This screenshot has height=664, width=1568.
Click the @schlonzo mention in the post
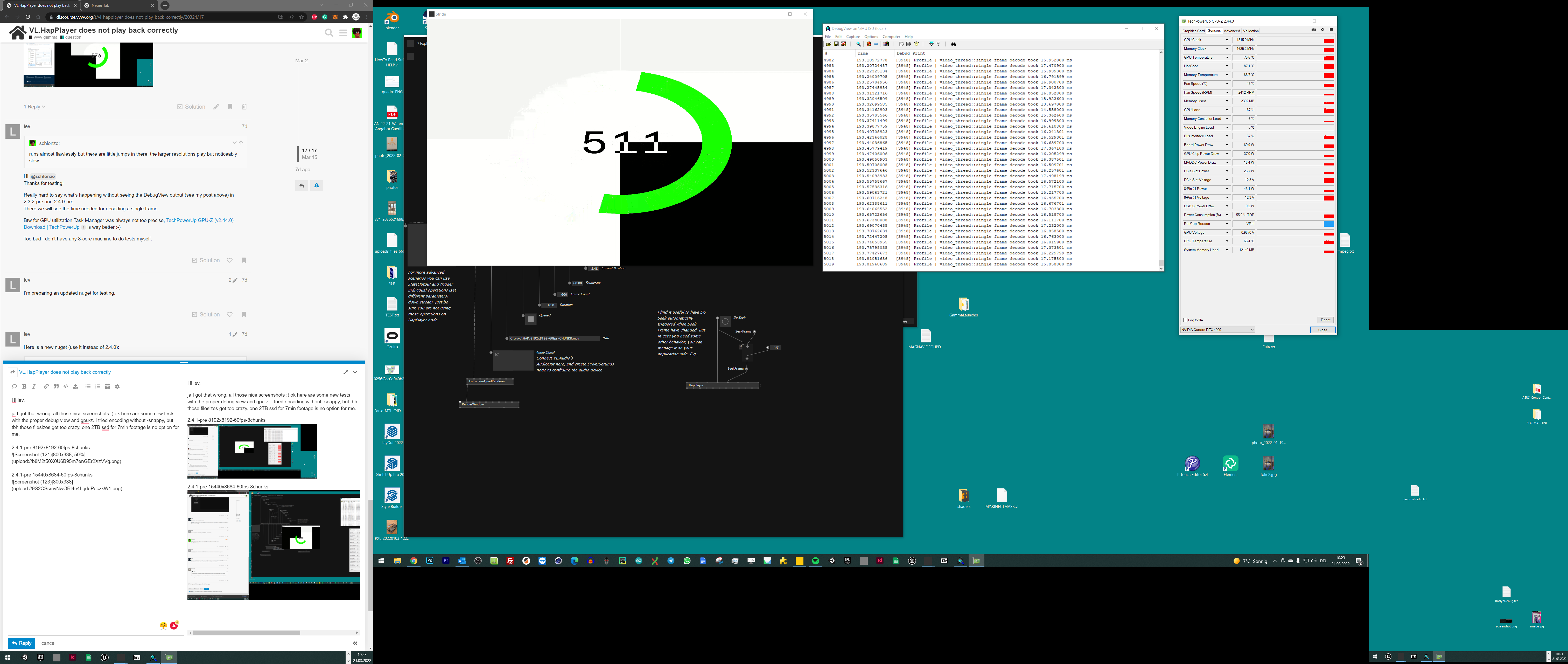click(43, 177)
